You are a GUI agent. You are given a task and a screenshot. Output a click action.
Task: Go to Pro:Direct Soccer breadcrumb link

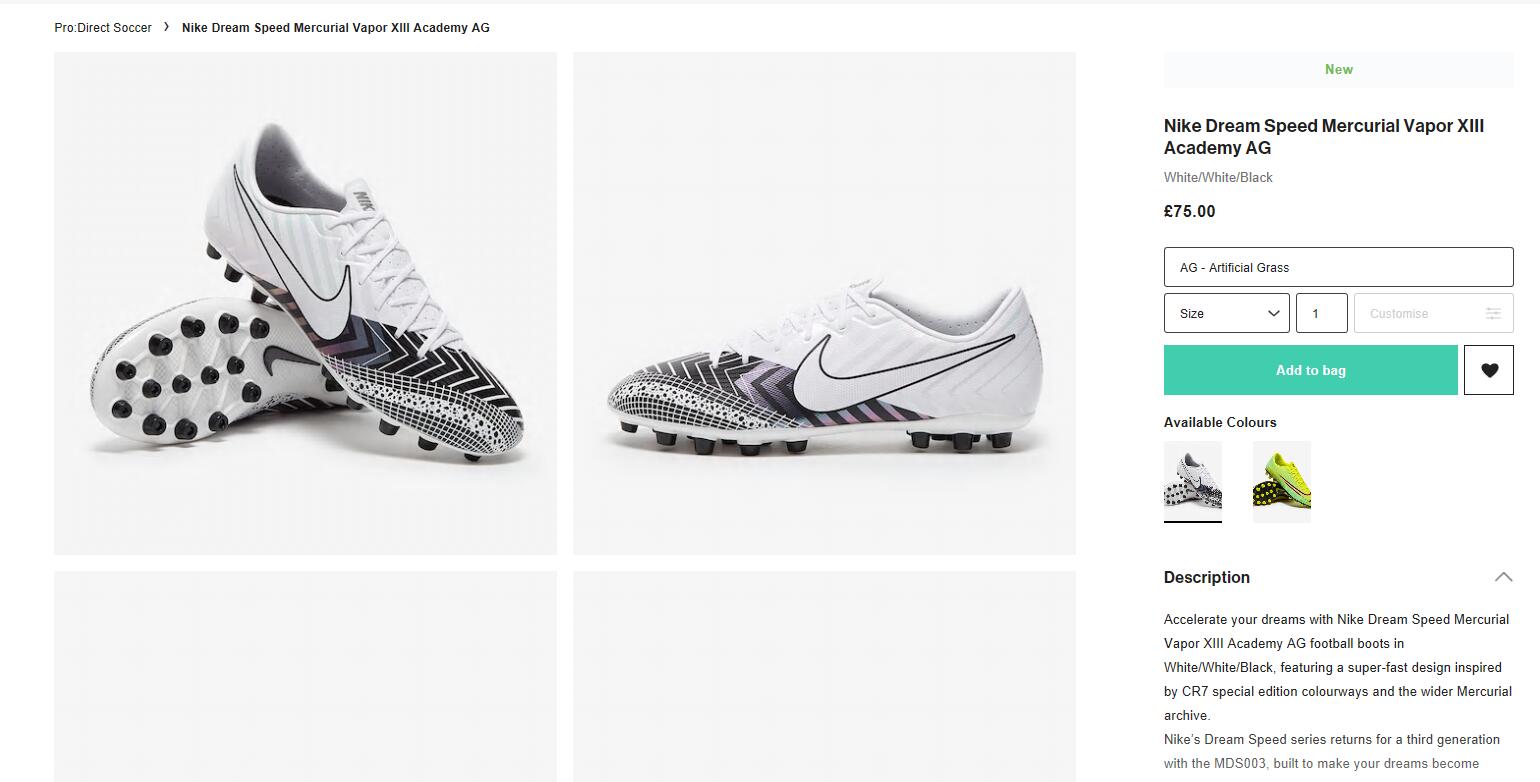[x=103, y=28]
